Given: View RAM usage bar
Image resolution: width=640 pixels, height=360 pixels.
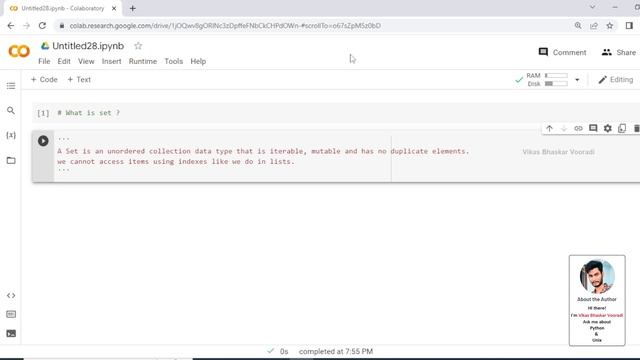Looking at the screenshot, I should coord(556,76).
